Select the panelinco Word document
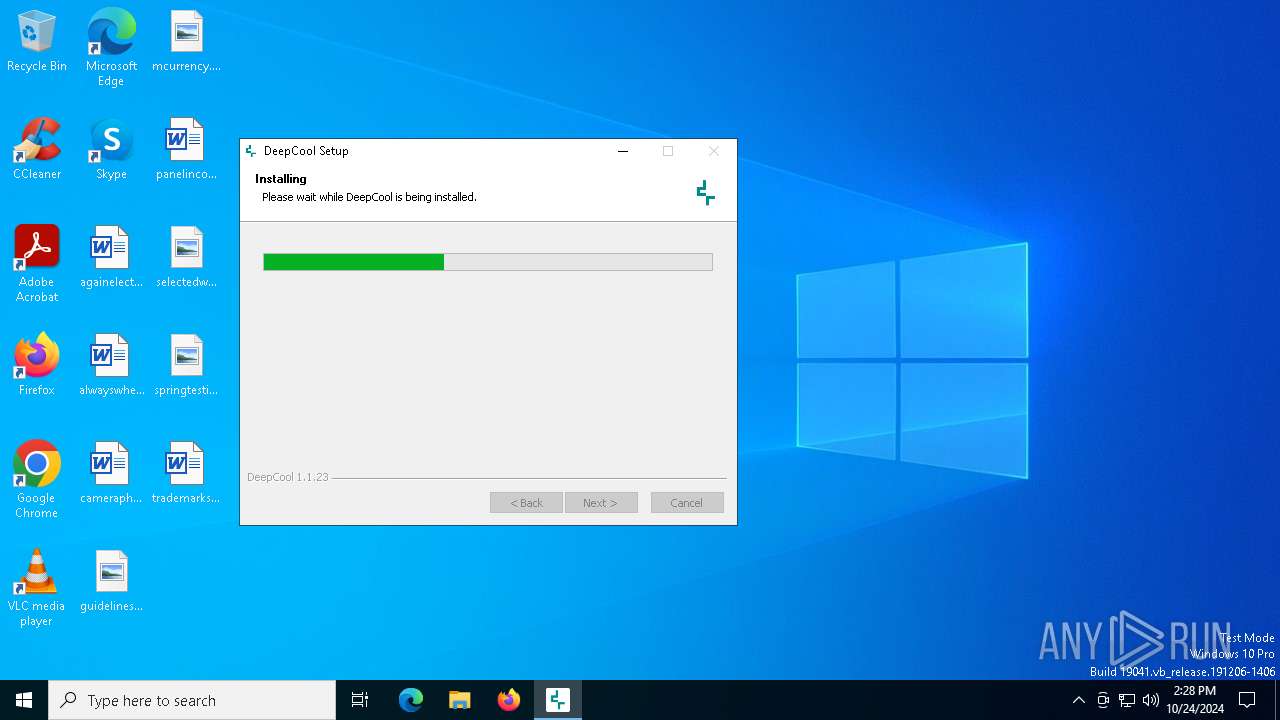 [x=186, y=150]
